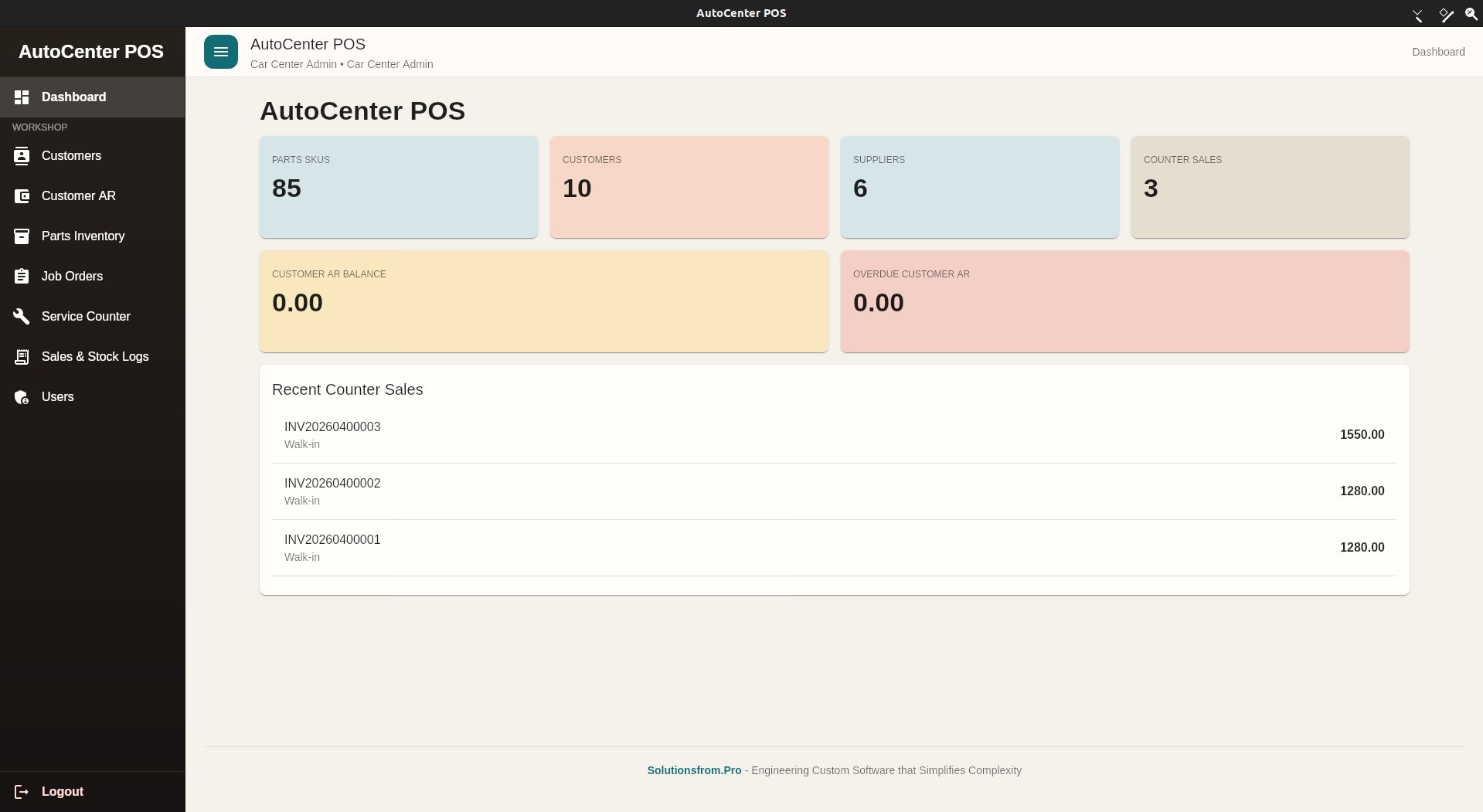The height and width of the screenshot is (812, 1483).
Task: Click Walk-in under INV20260400001
Action: point(302,558)
